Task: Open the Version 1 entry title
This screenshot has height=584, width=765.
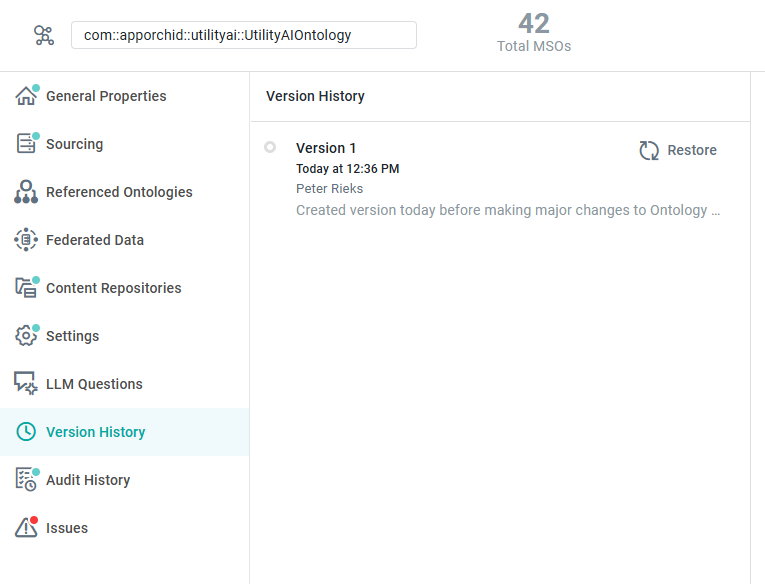Action: point(326,148)
